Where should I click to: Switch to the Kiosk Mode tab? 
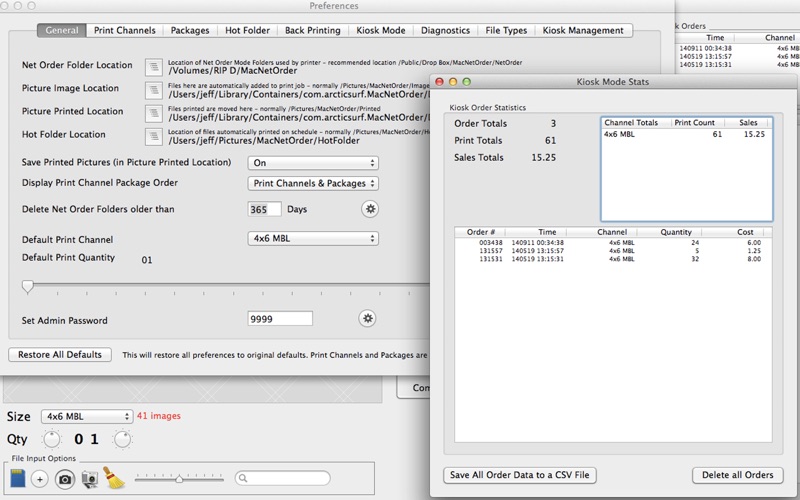point(381,30)
